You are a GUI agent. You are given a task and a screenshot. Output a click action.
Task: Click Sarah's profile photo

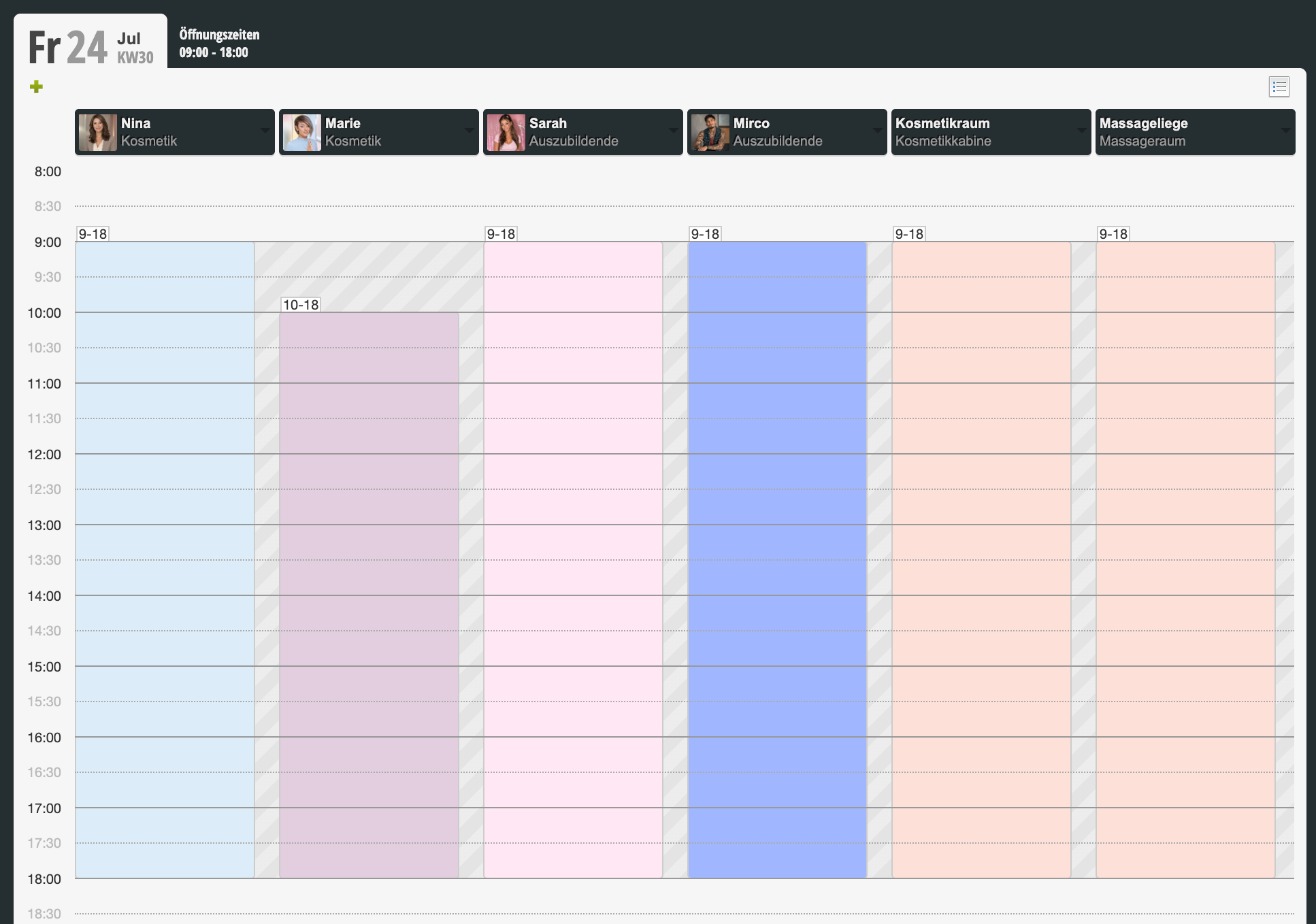(x=506, y=132)
